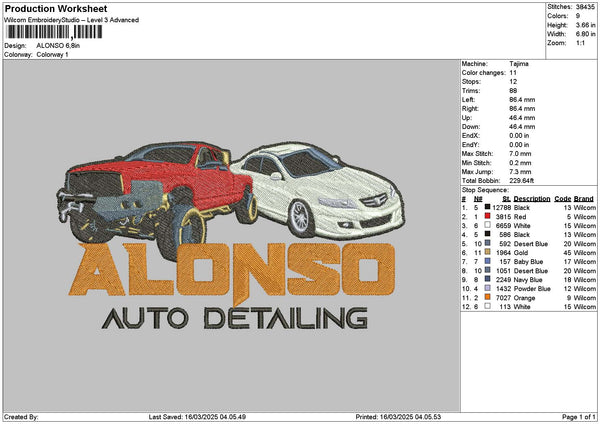The width and height of the screenshot is (600, 424).
Task: Pick the Orange thread swatch 7027
Action: click(487, 297)
